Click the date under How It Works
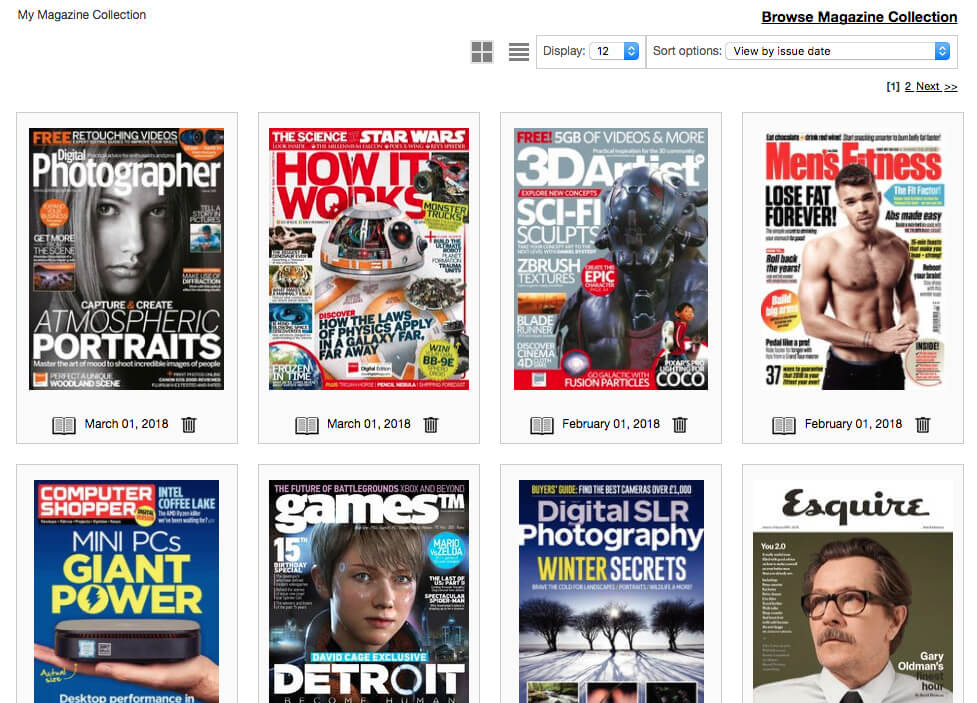This screenshot has width=977, height=703. point(369,424)
